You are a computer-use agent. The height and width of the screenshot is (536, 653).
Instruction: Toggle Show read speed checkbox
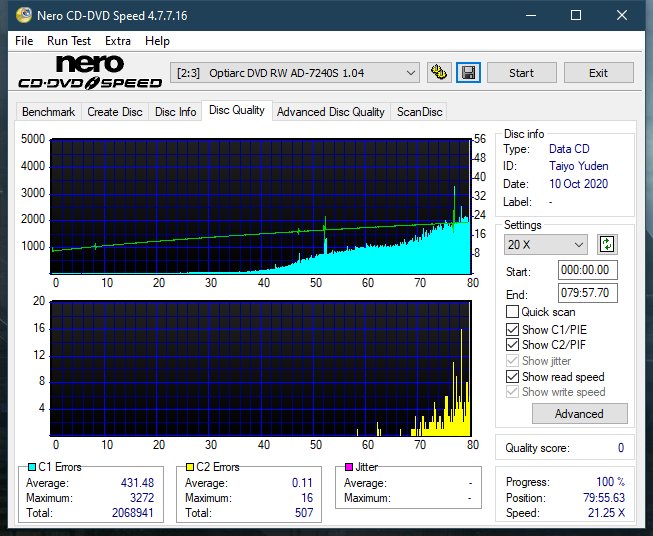[x=512, y=376]
